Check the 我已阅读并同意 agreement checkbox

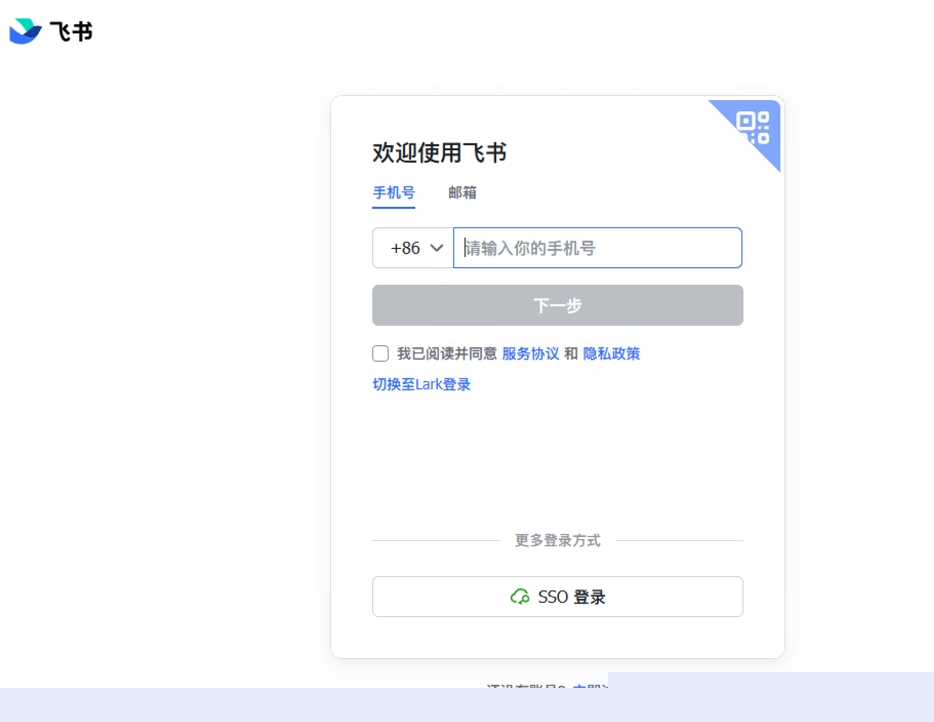[x=380, y=353]
